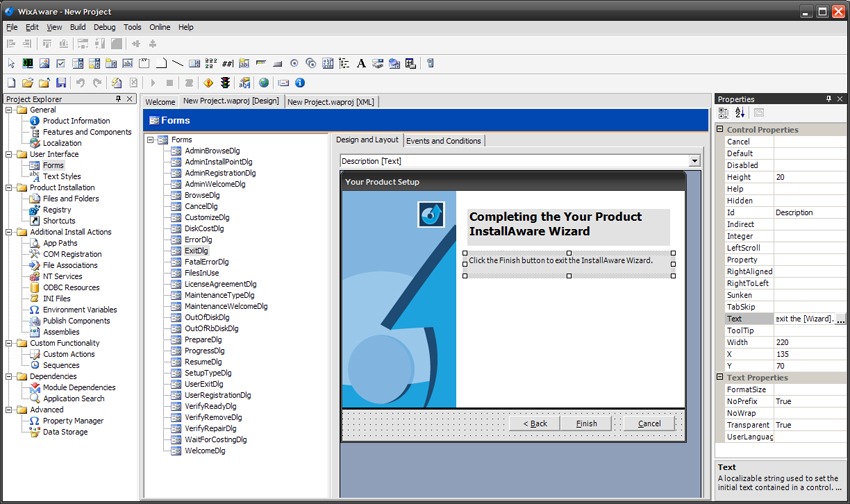Collapse the General tree node

9,110
